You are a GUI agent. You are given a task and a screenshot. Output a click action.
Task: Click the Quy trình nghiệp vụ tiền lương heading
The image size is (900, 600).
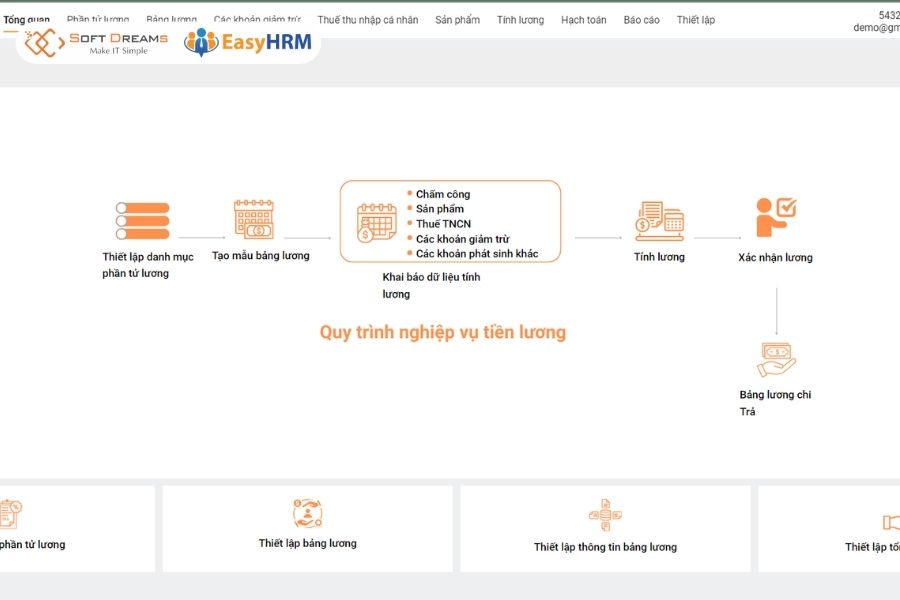coord(443,332)
